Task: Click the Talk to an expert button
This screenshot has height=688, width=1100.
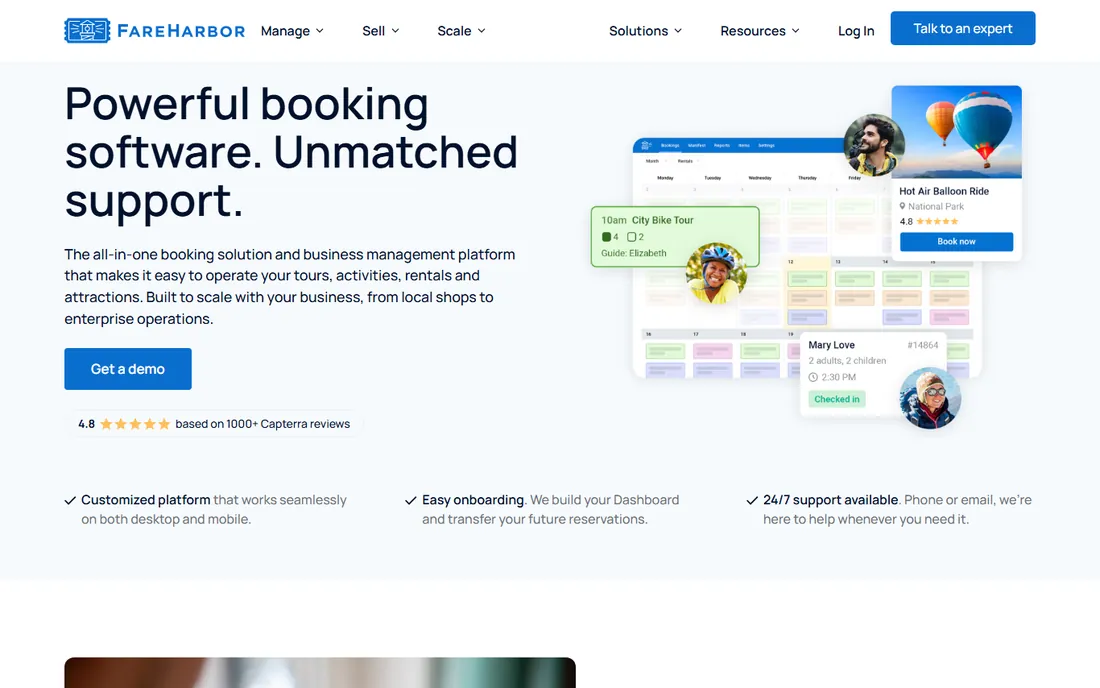Action: (x=962, y=28)
